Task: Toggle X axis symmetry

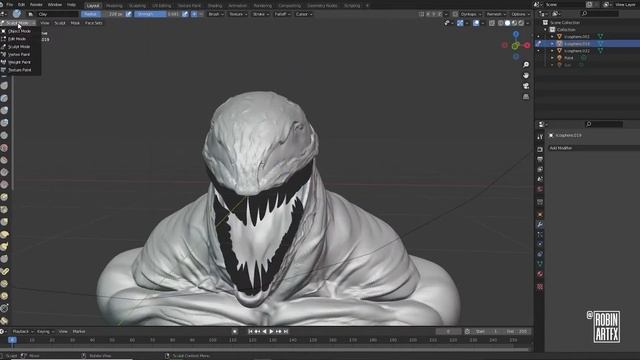Action: point(428,14)
